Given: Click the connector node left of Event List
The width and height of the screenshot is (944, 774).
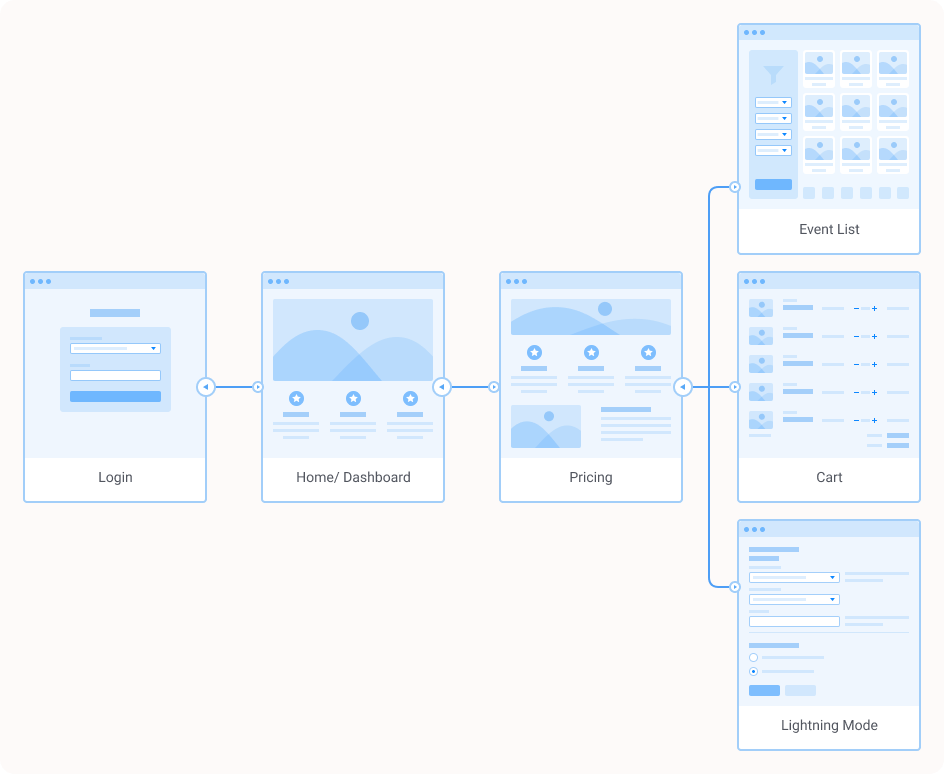Looking at the screenshot, I should (x=734, y=186).
